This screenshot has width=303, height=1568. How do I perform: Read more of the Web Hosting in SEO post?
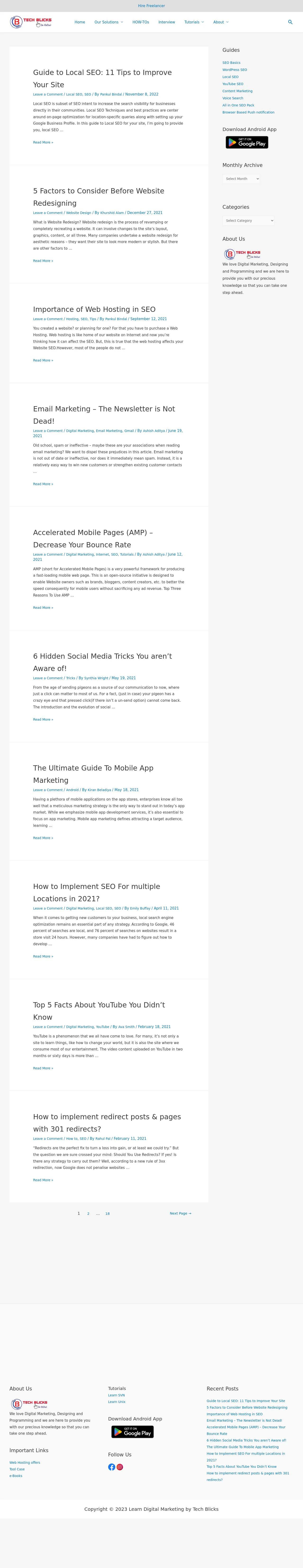click(x=43, y=360)
